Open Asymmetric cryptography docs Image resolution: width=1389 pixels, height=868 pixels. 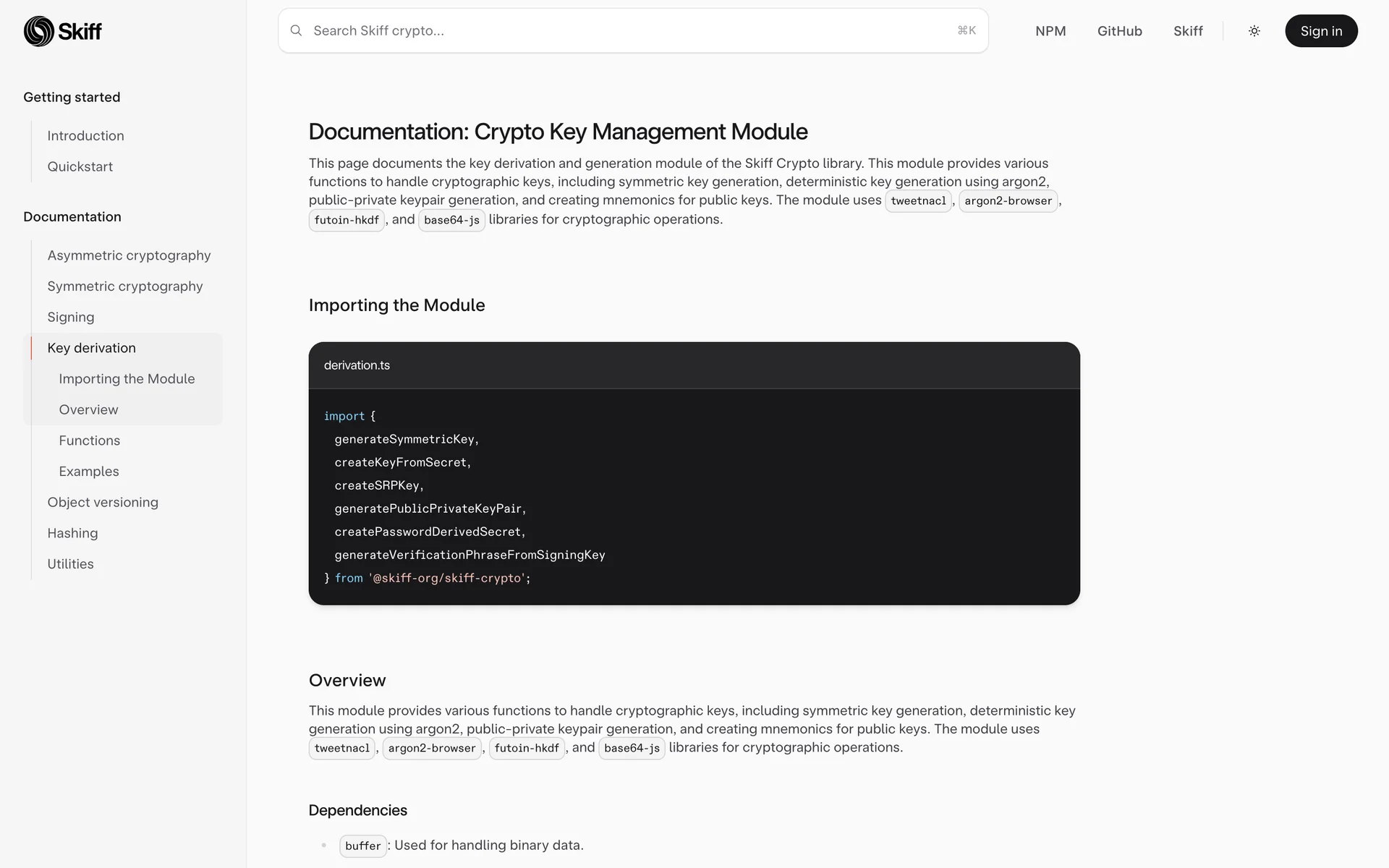click(129, 255)
